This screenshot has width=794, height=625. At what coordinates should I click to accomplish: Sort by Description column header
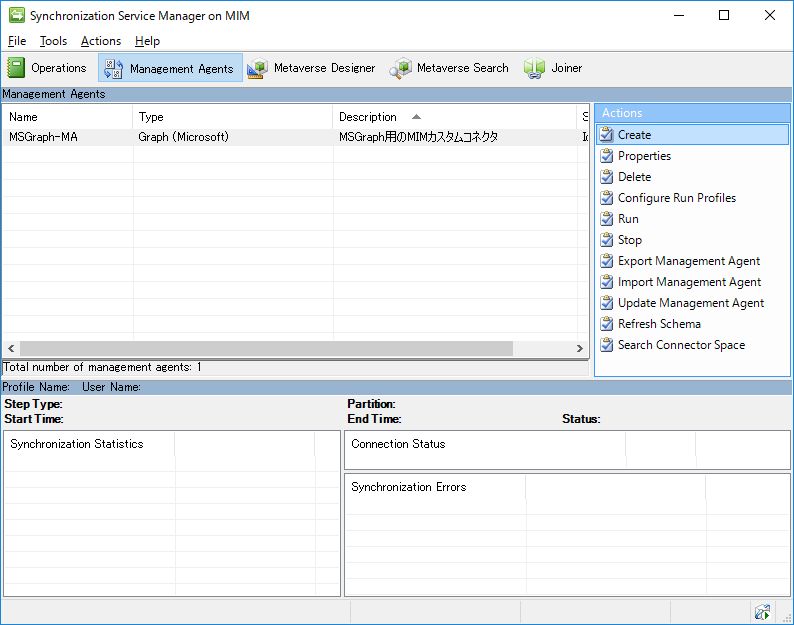click(368, 117)
